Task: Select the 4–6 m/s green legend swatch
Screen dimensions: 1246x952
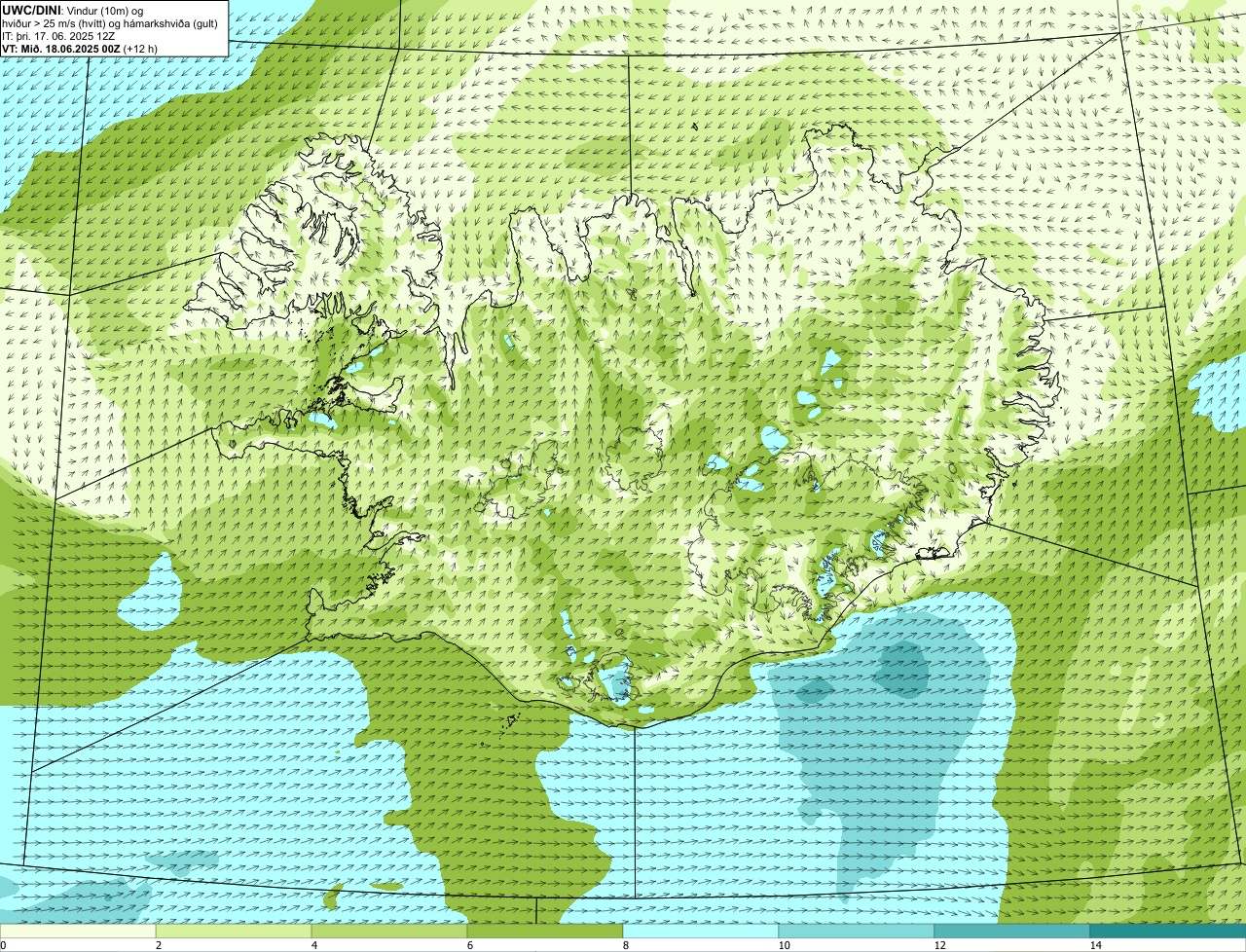Action: pos(389,931)
